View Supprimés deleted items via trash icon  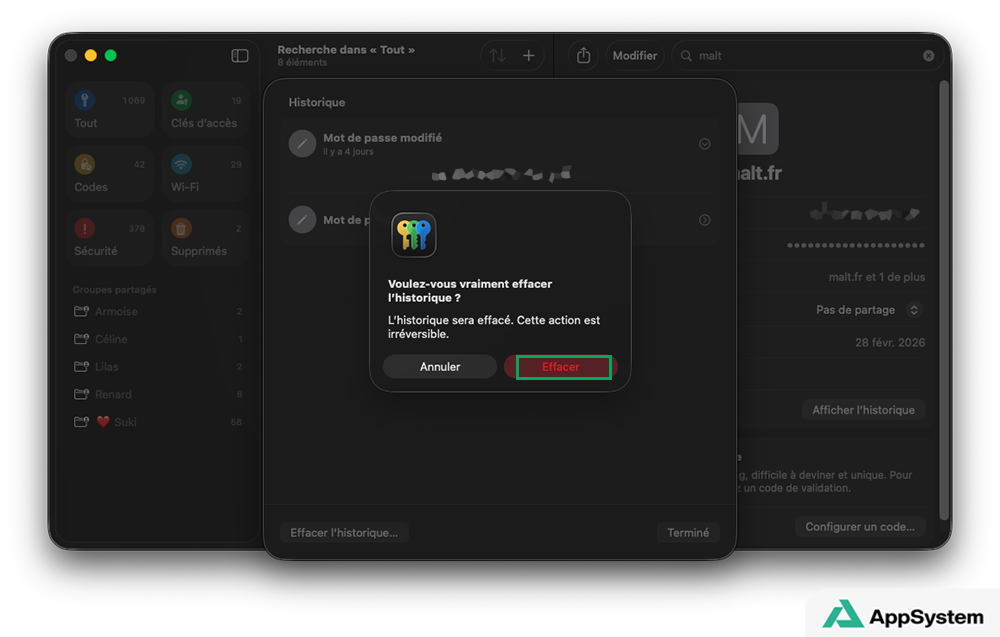(x=206, y=236)
